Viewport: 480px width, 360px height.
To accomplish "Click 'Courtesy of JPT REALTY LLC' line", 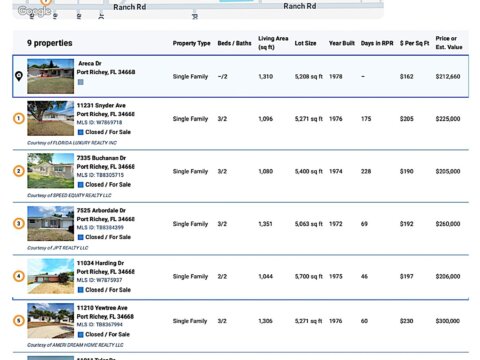I will tap(58, 248).
